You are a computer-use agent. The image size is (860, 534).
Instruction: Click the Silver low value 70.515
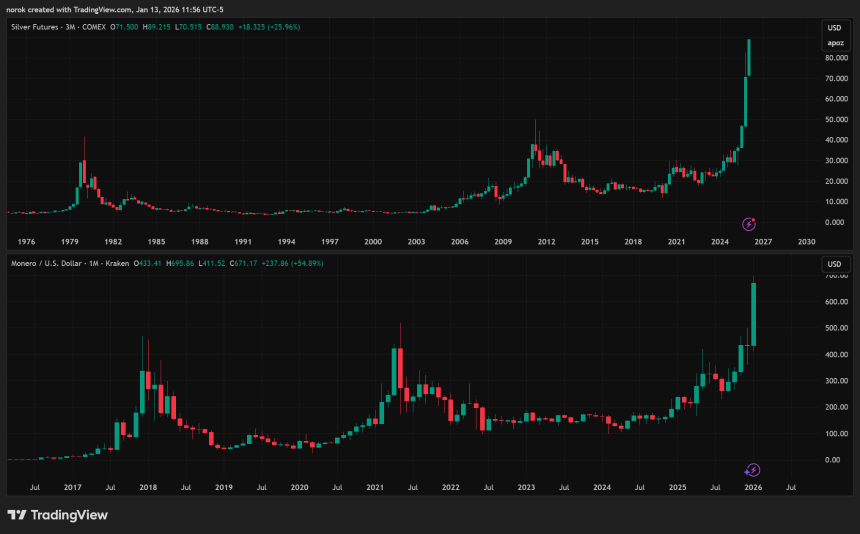point(188,27)
